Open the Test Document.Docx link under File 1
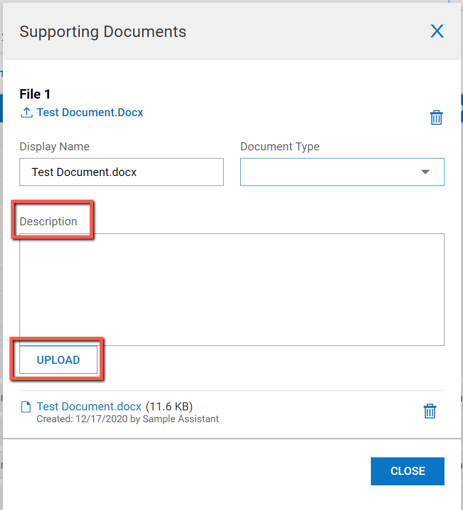Image resolution: width=463 pixels, height=510 pixels. 90,112
